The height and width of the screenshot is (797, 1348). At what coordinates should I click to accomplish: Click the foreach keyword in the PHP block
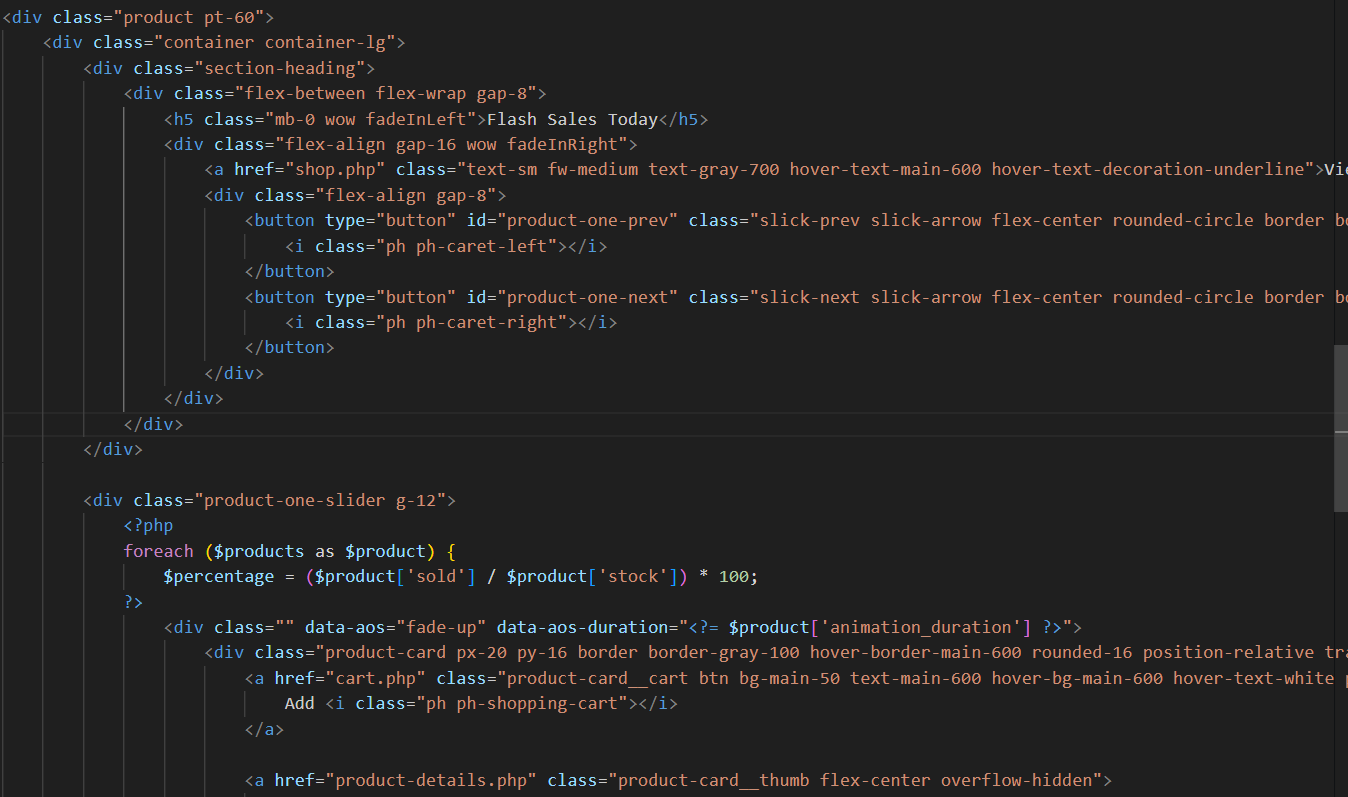pos(158,550)
